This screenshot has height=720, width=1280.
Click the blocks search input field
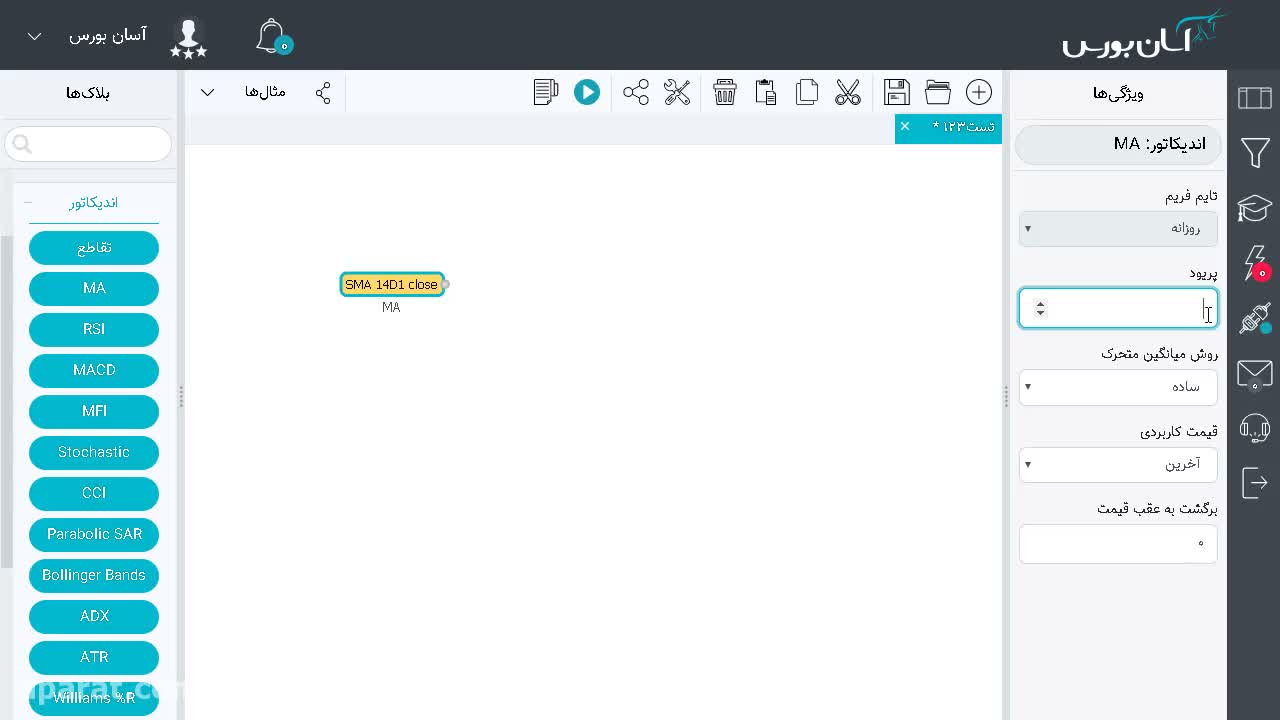(x=88, y=144)
